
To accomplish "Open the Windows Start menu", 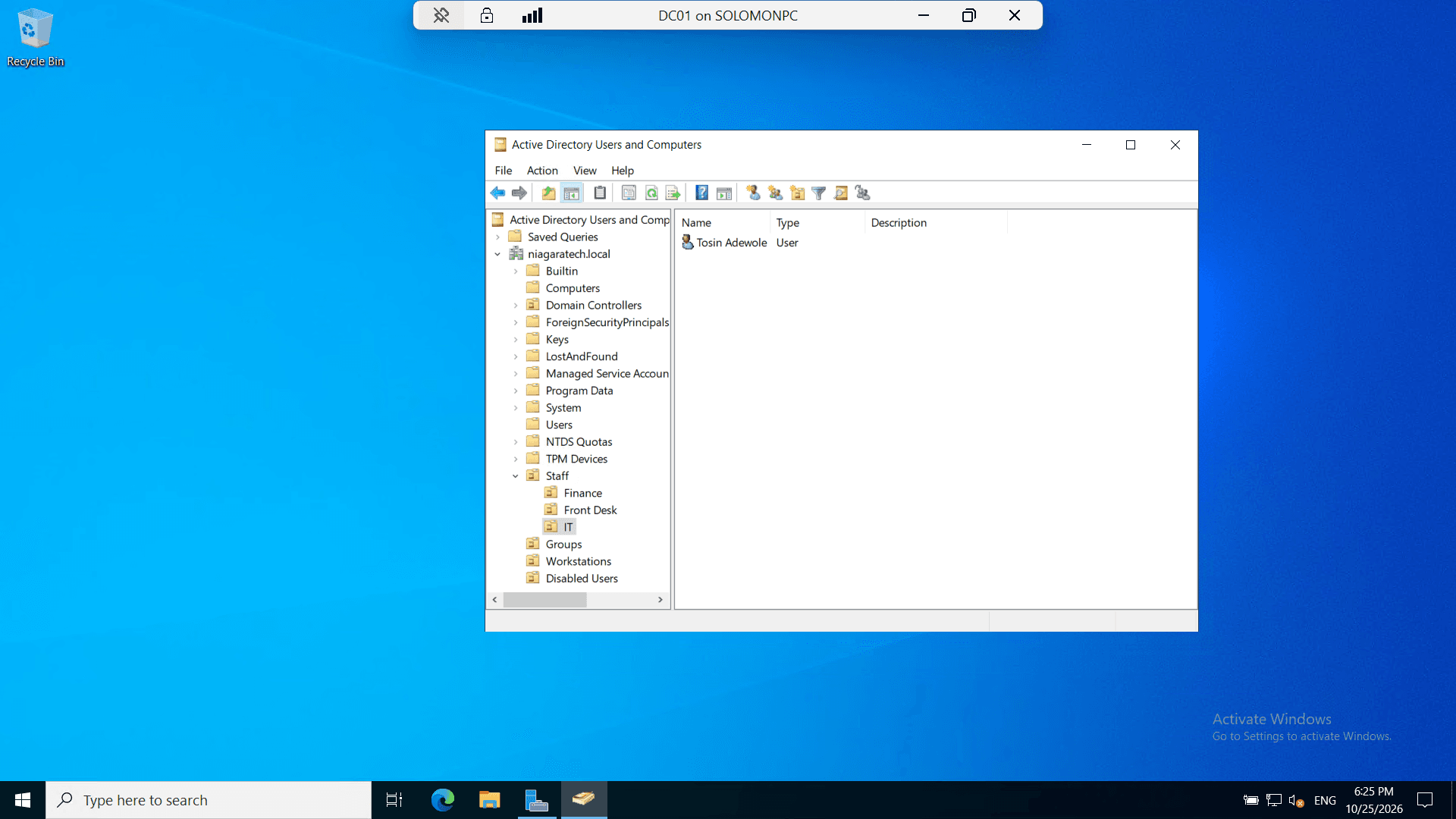I will point(23,800).
